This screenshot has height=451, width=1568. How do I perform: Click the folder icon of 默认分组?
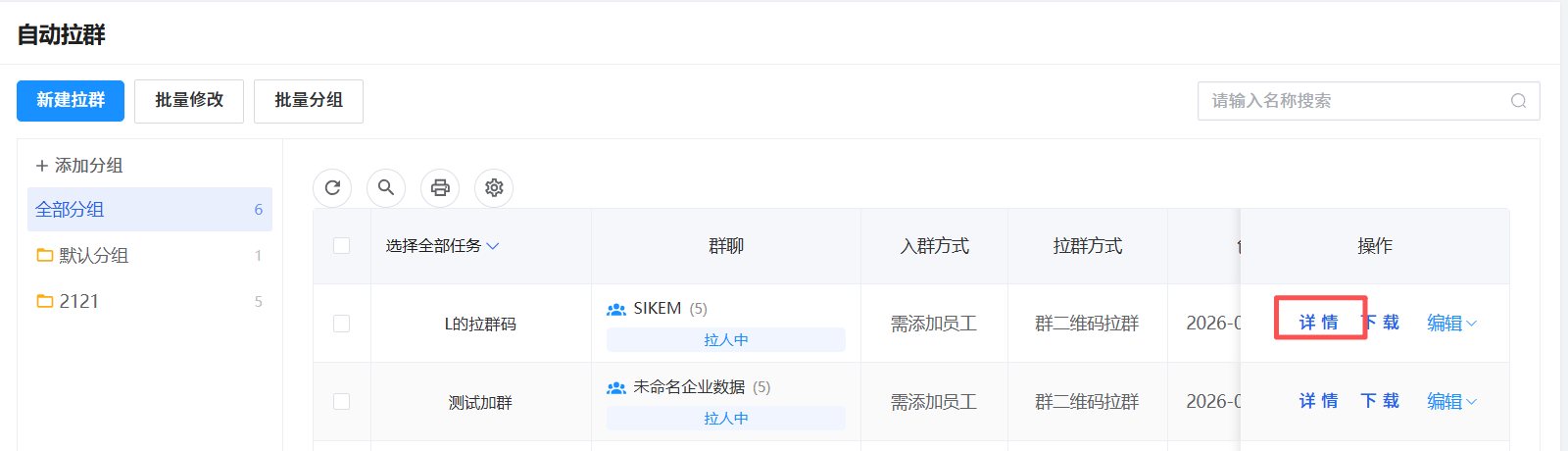(x=45, y=255)
